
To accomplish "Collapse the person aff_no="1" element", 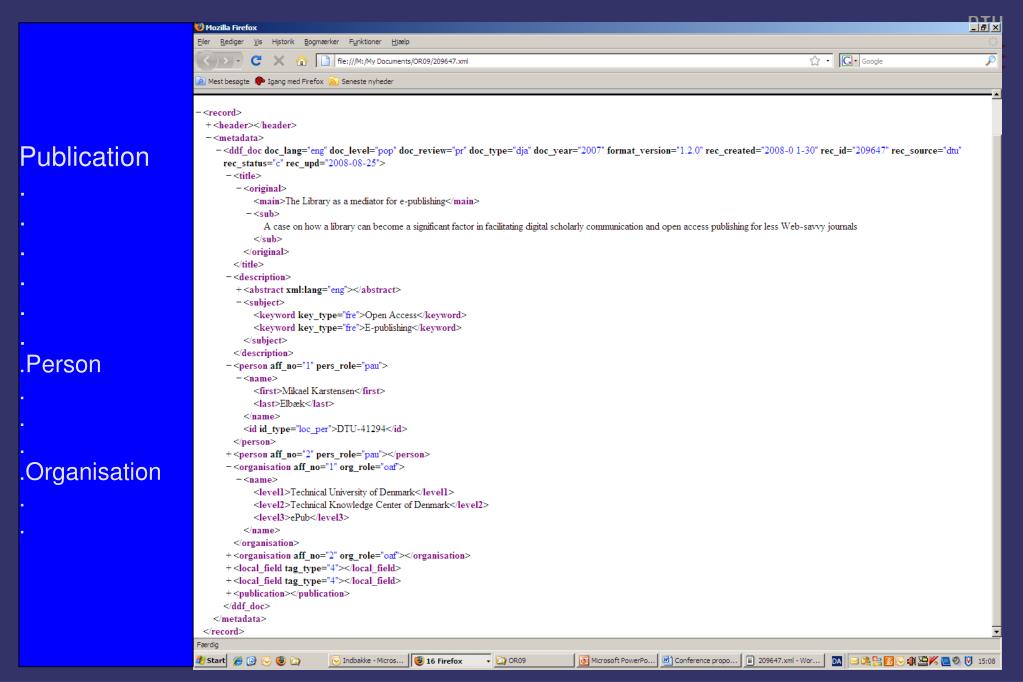I will pos(228,366).
